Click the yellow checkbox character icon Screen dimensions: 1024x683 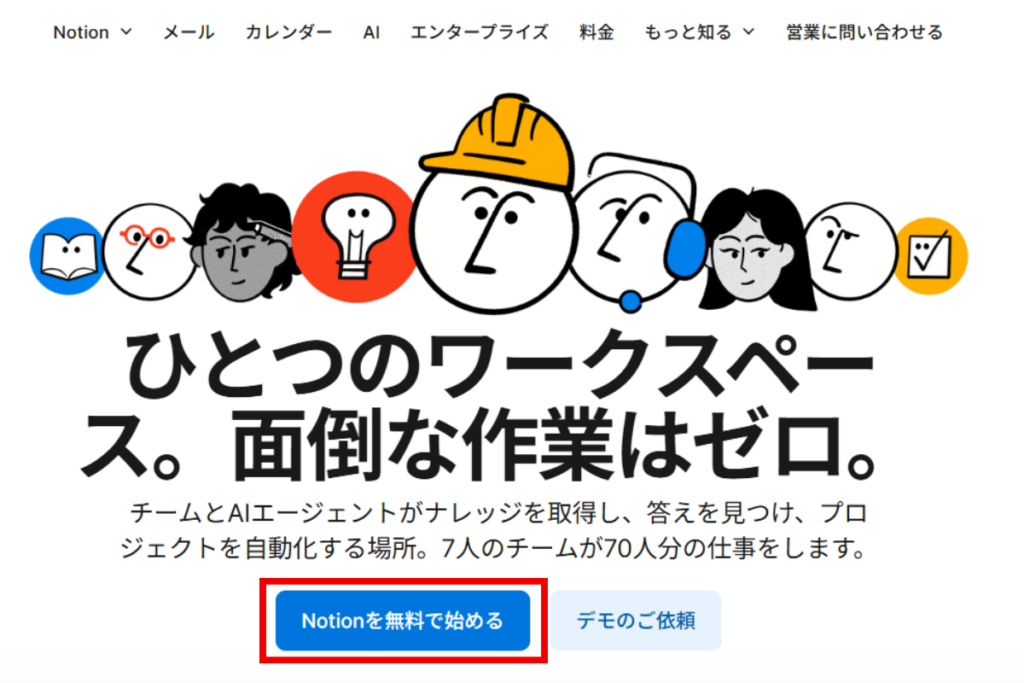point(930,256)
